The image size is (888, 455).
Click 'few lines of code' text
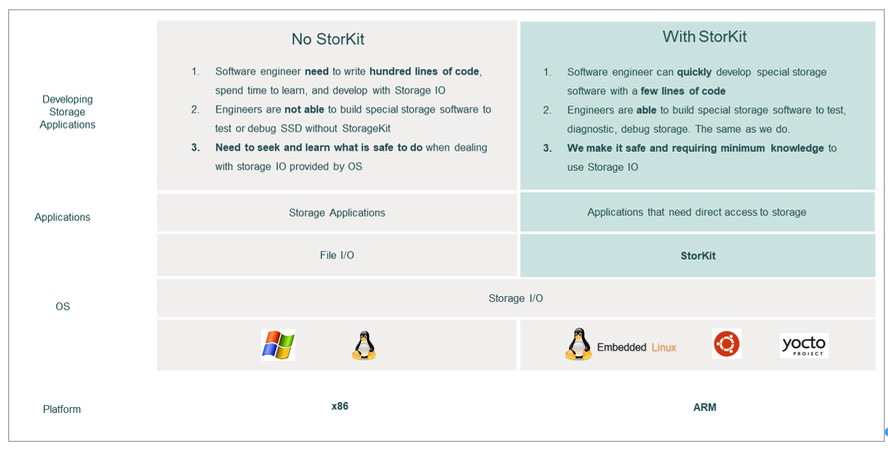coord(683,91)
